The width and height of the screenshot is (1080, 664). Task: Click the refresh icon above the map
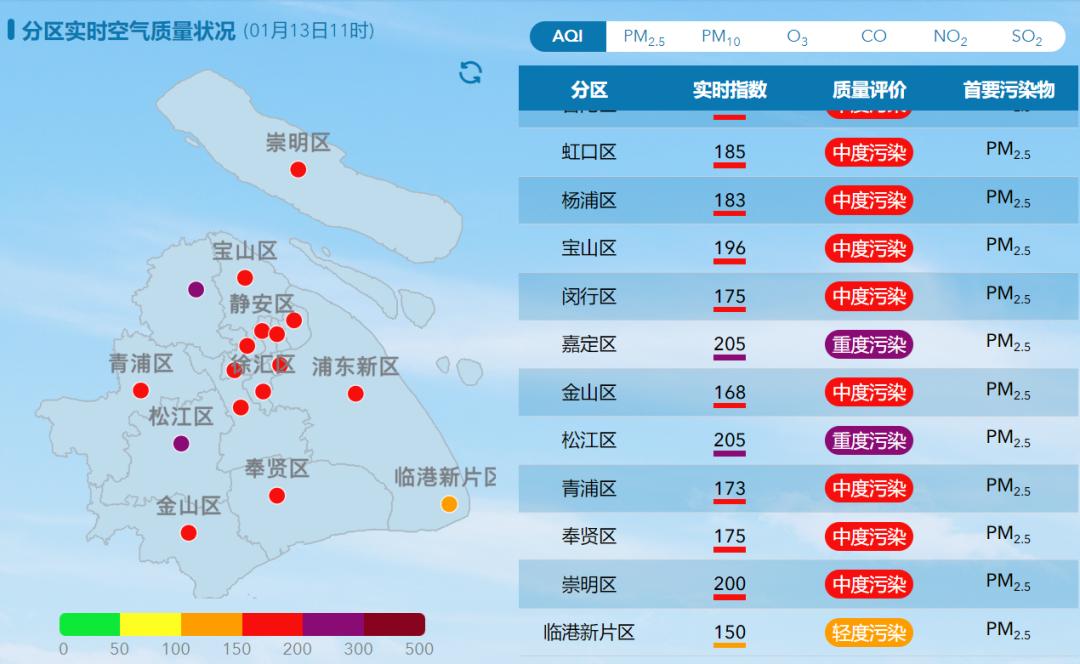point(470,72)
